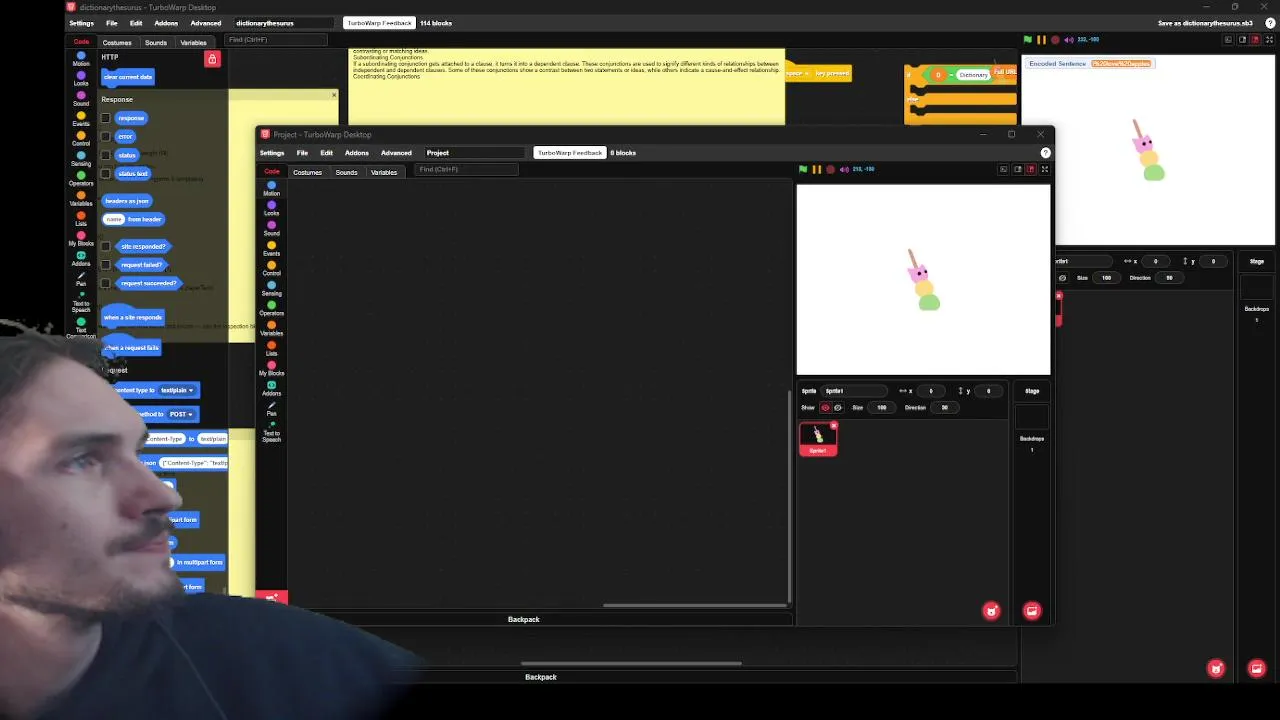Select Events category in Project window
The width and height of the screenshot is (1280, 720).
(x=271, y=248)
